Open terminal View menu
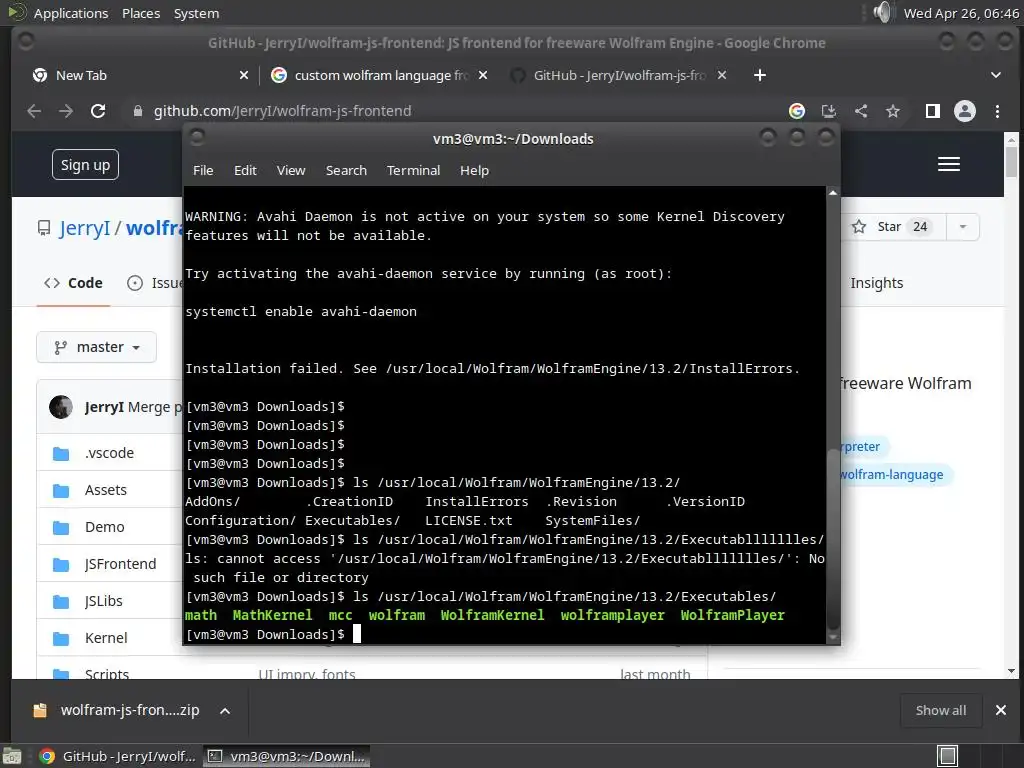This screenshot has height=768, width=1024. point(291,170)
